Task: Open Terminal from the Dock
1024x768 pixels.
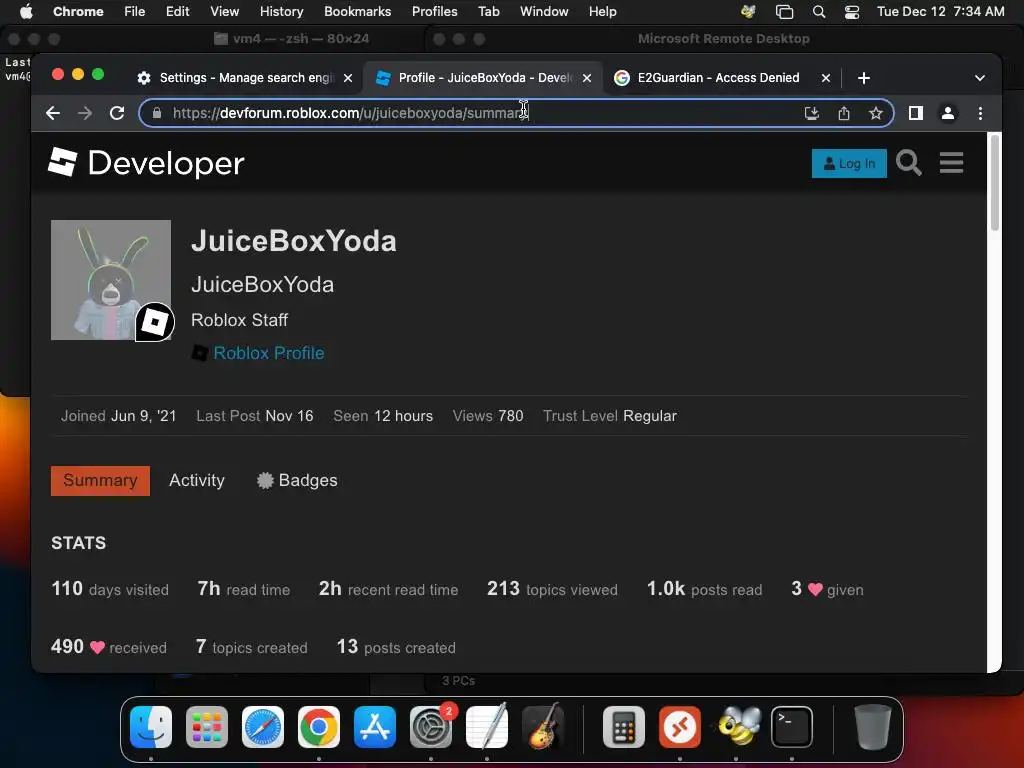Action: [x=792, y=727]
